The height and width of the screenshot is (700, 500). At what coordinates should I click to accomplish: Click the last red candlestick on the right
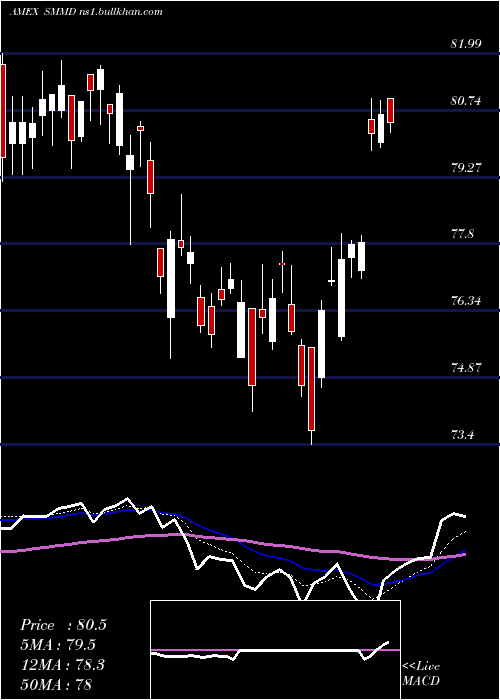click(391, 110)
